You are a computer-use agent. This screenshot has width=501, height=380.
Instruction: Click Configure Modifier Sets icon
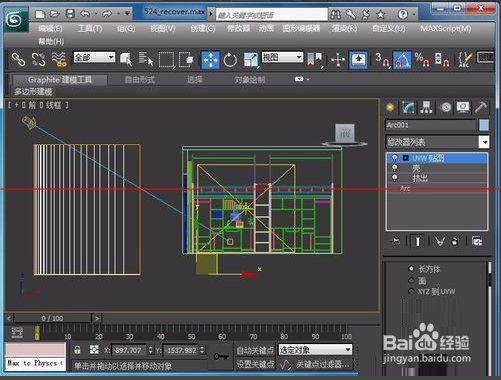tap(477, 241)
